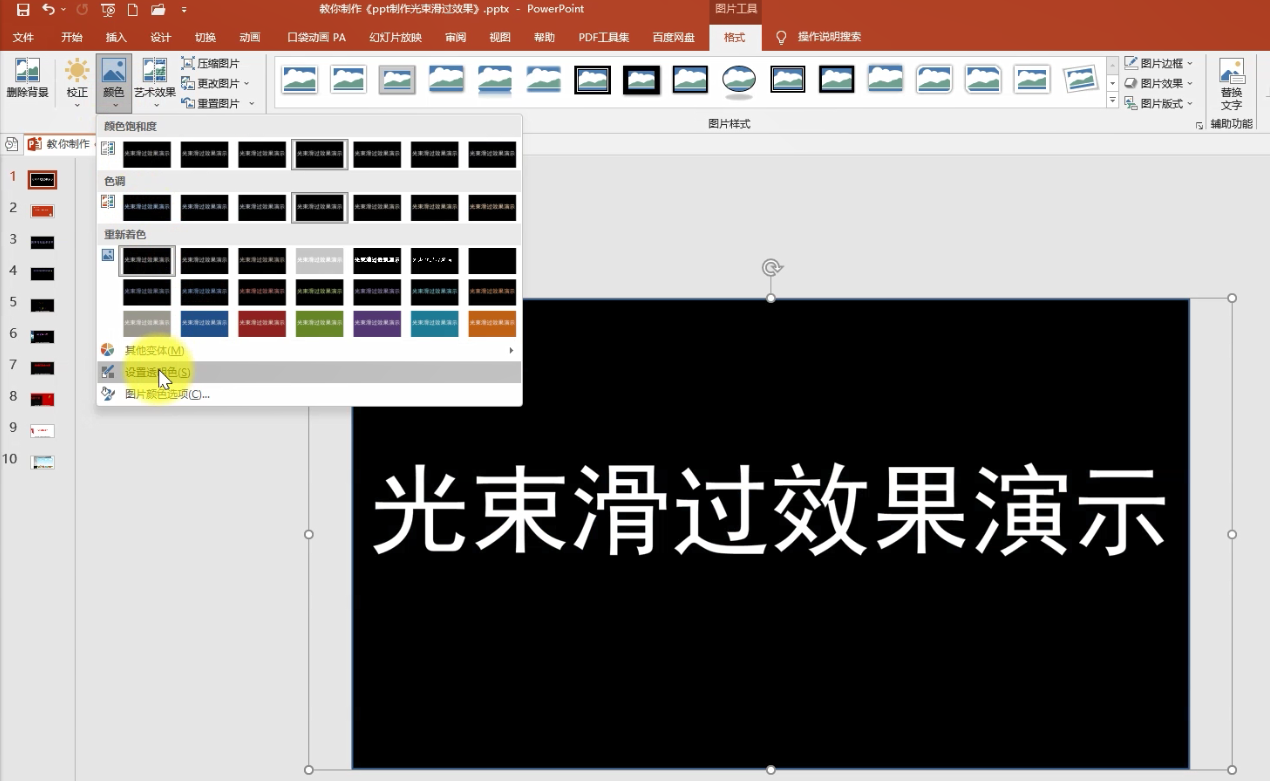Select first saturation preset under 颜色饱和度

point(147,154)
